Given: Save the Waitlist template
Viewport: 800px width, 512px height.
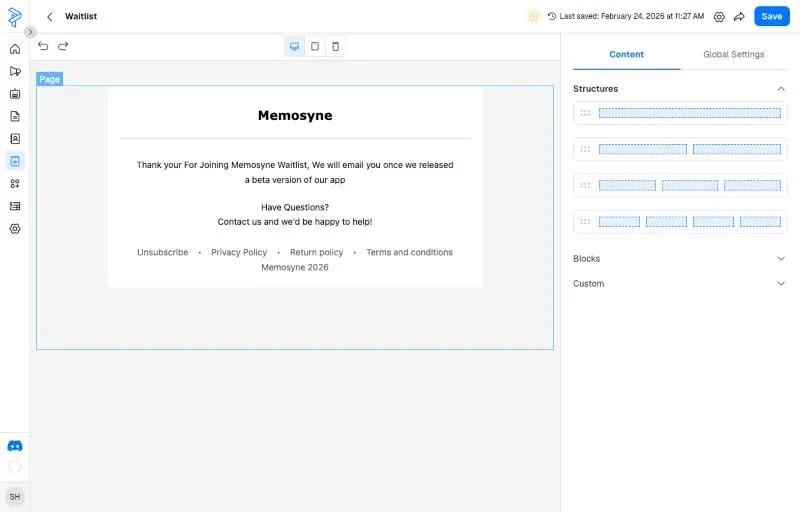Looking at the screenshot, I should click(771, 16).
